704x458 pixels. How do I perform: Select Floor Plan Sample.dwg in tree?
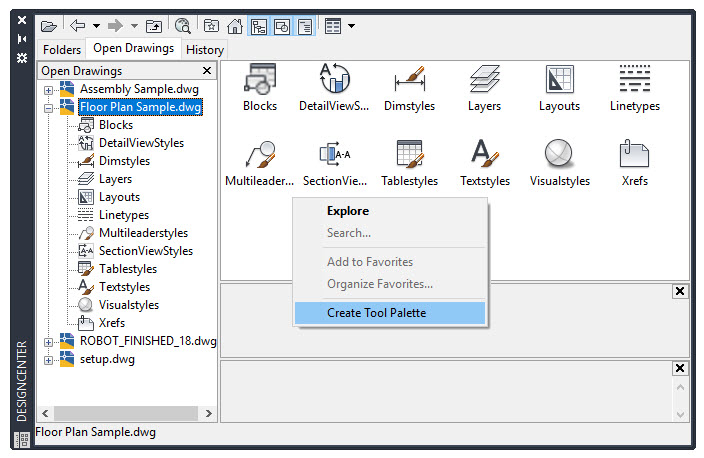point(141,107)
